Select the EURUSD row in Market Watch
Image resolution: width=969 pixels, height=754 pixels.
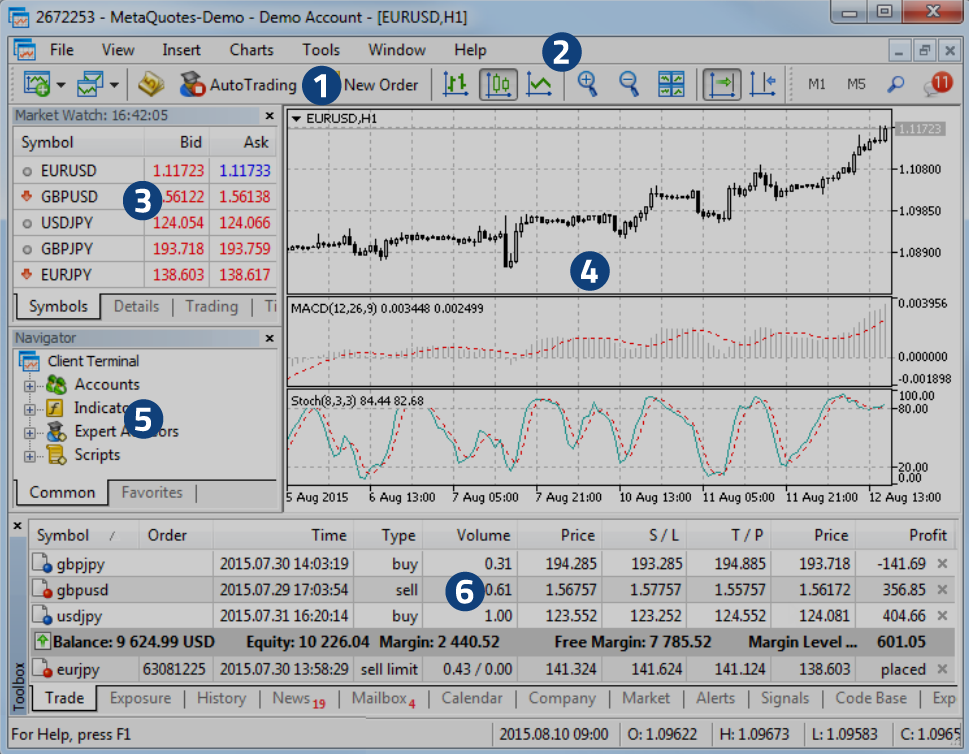tap(145, 171)
